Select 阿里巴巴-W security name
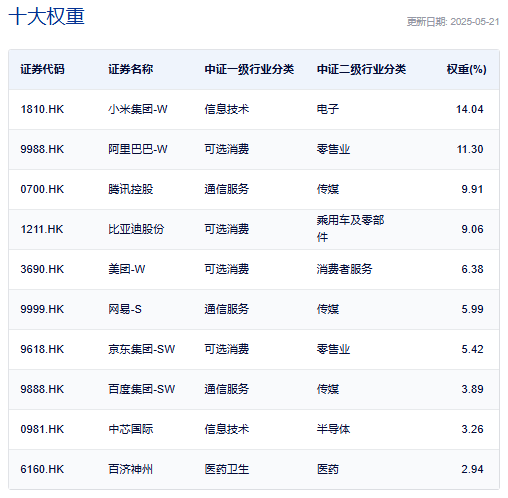Viewport: 508px width, 498px height. pos(138,149)
